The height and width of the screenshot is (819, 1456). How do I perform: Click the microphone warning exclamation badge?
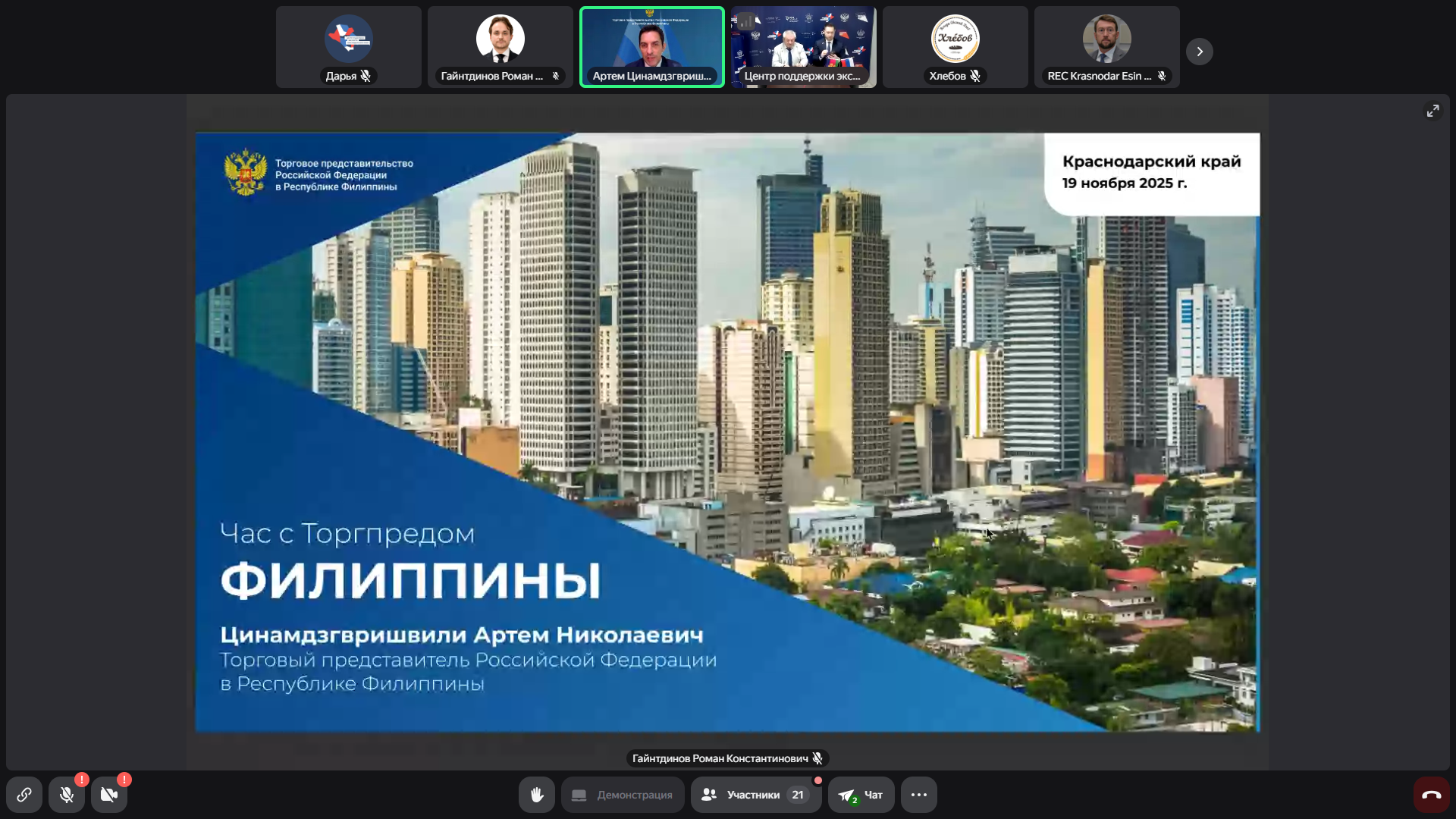(x=82, y=780)
